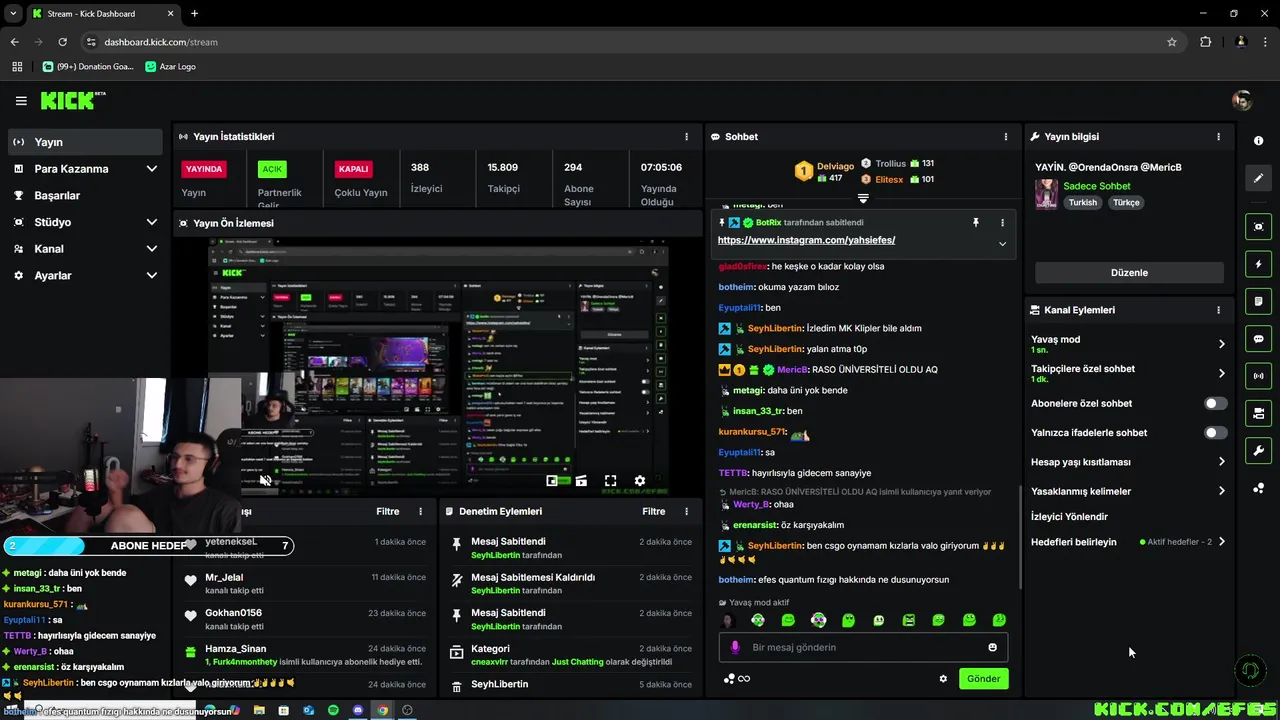Screen dimensions: 1280x720
Task: Open chat settings gear icon
Action: [942, 678]
